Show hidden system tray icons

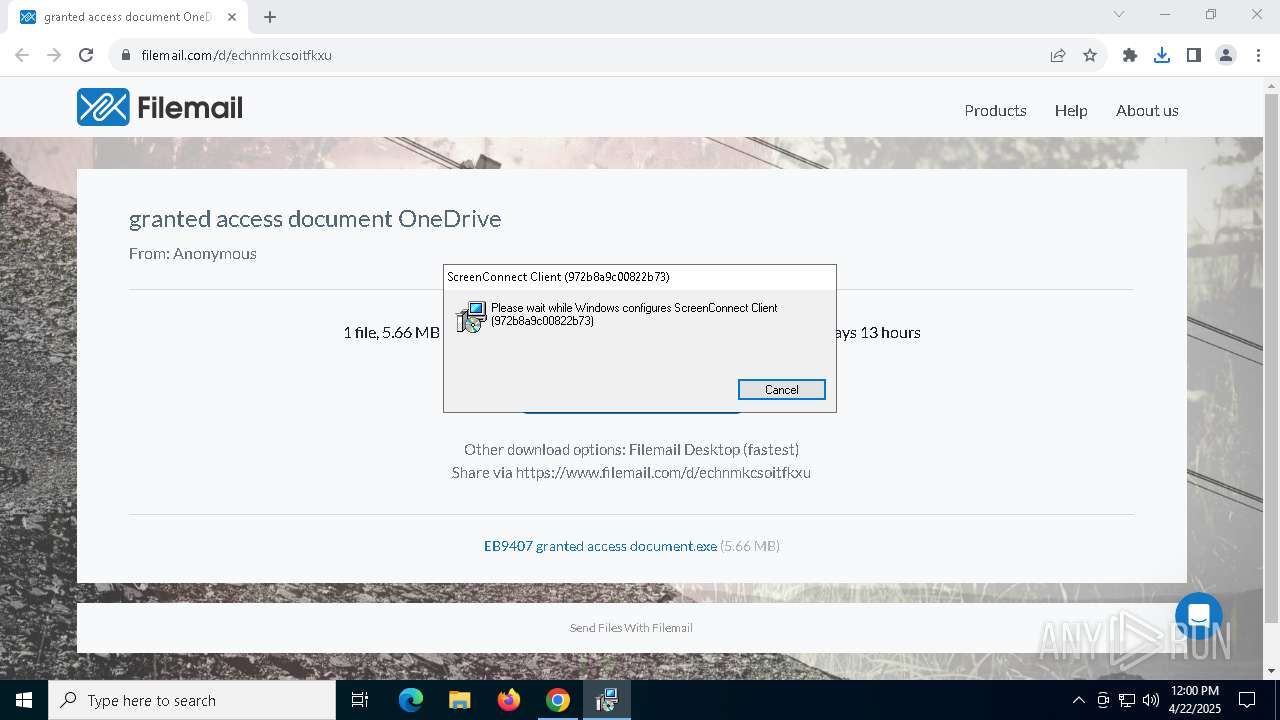click(x=1078, y=700)
